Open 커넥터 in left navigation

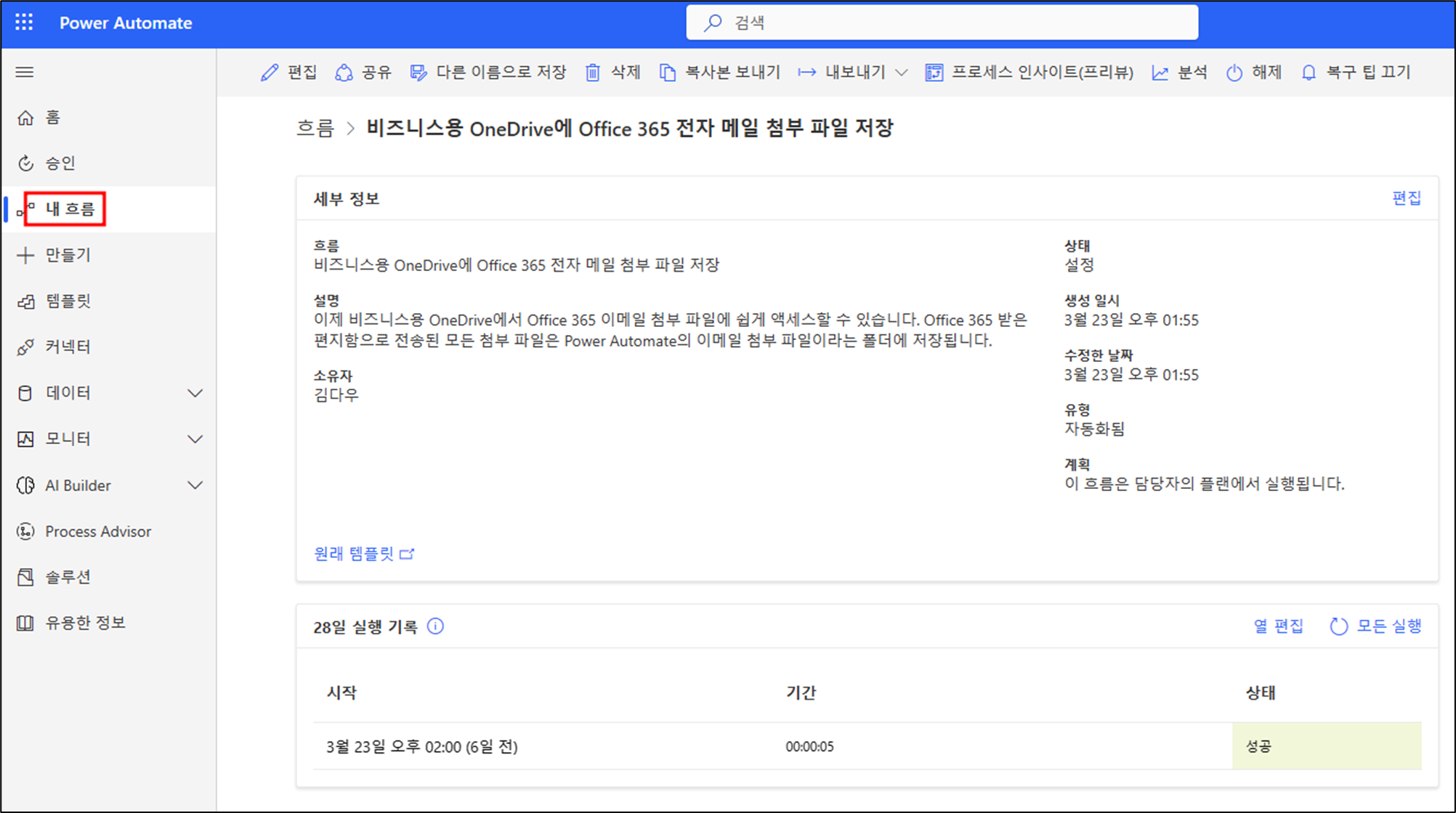point(68,347)
